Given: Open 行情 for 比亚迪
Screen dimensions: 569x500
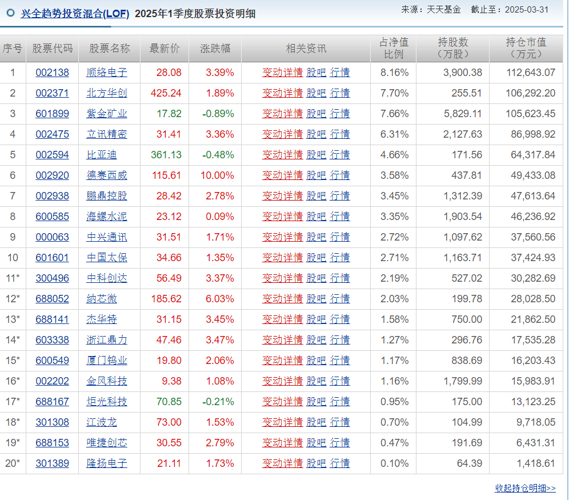Looking at the screenshot, I should tap(340, 155).
